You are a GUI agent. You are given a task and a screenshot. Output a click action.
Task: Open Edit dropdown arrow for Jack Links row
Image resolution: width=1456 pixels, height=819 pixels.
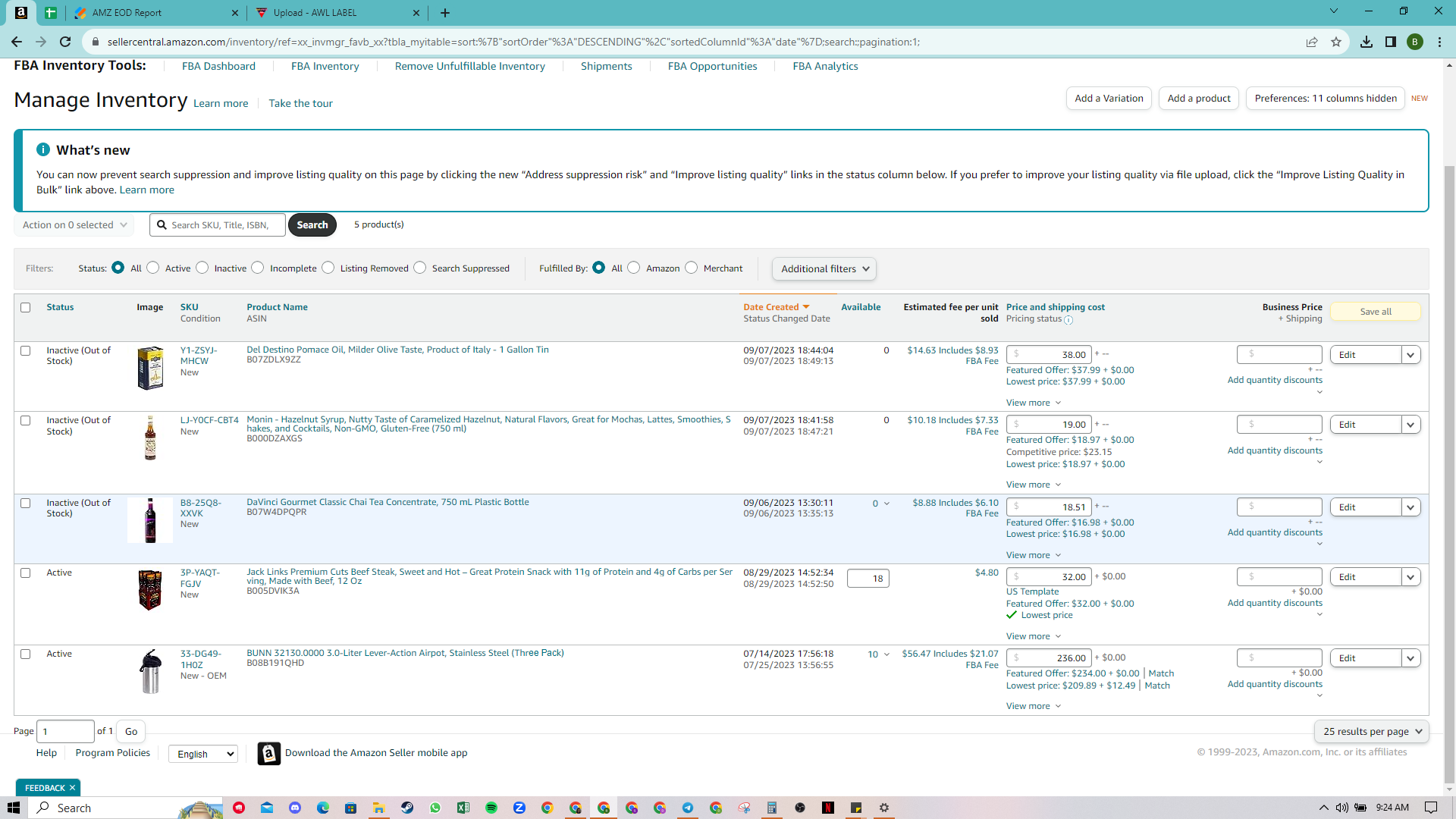pyautogui.click(x=1410, y=577)
